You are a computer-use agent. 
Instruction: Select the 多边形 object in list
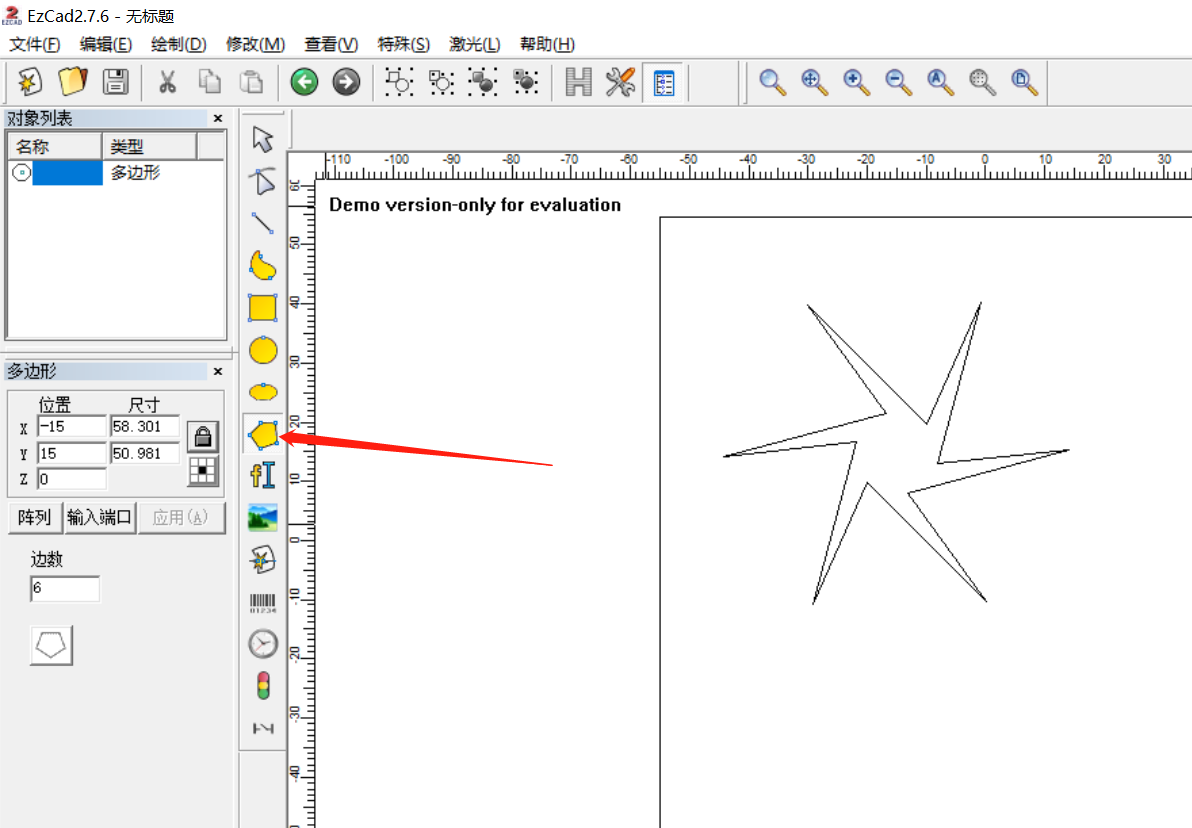pos(116,173)
